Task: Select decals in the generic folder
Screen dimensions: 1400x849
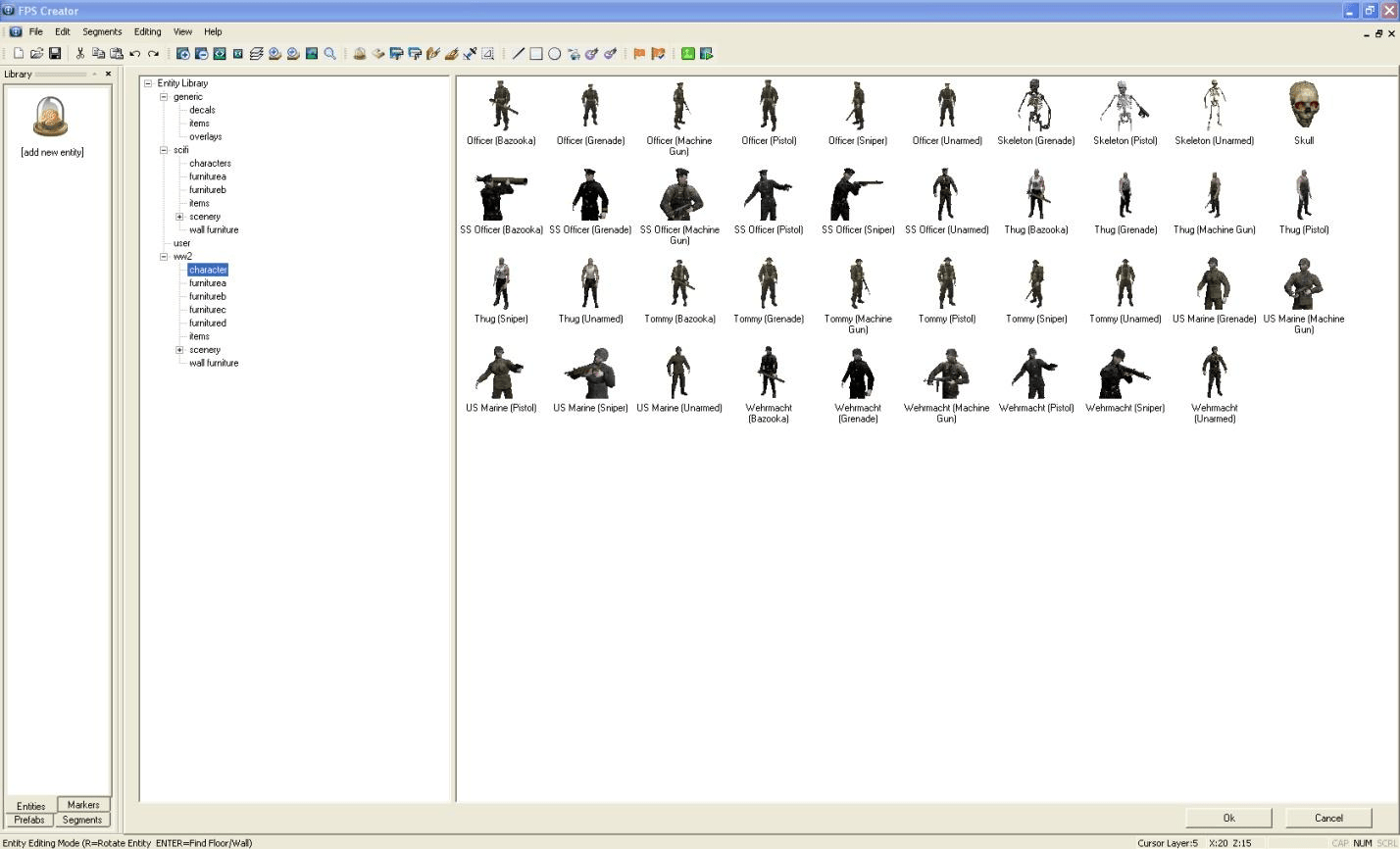Action: click(202, 110)
